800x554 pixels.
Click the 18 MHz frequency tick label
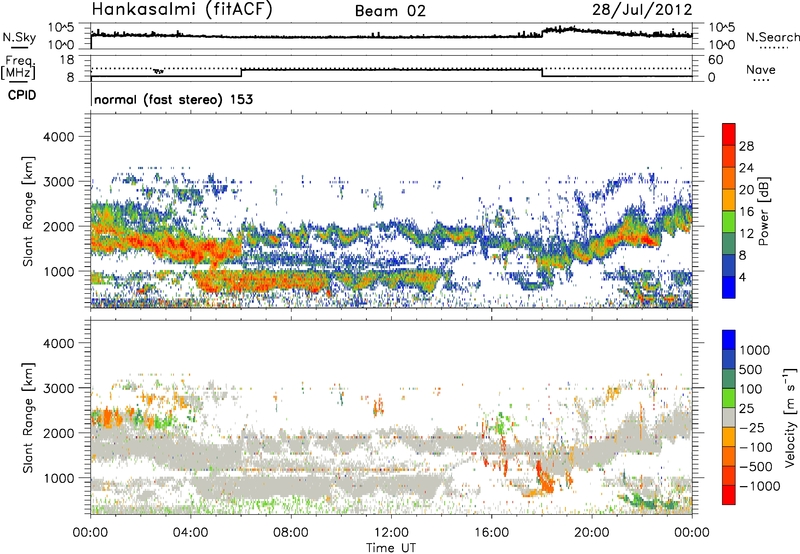[67, 60]
